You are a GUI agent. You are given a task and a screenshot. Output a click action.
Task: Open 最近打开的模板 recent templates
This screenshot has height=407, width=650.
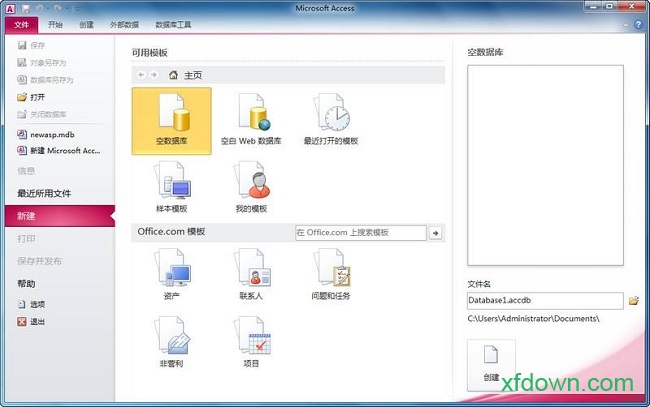tap(331, 121)
